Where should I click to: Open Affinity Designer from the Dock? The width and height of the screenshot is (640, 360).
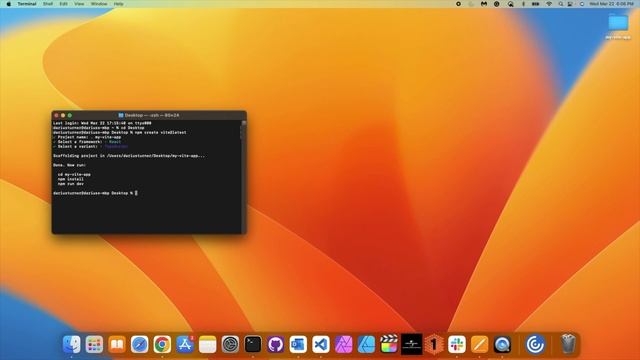click(366, 344)
